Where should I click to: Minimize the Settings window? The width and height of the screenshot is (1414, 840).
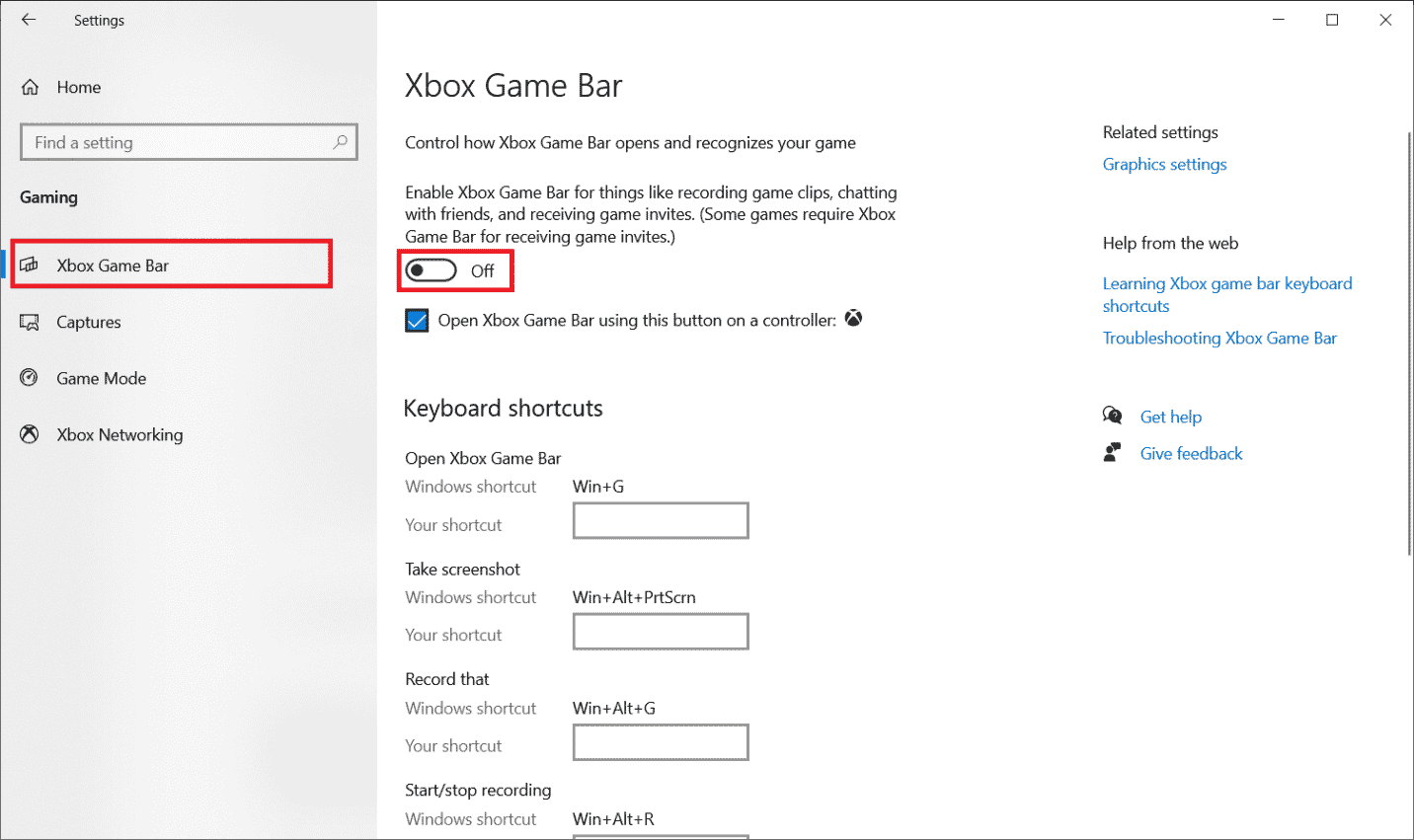[1279, 20]
